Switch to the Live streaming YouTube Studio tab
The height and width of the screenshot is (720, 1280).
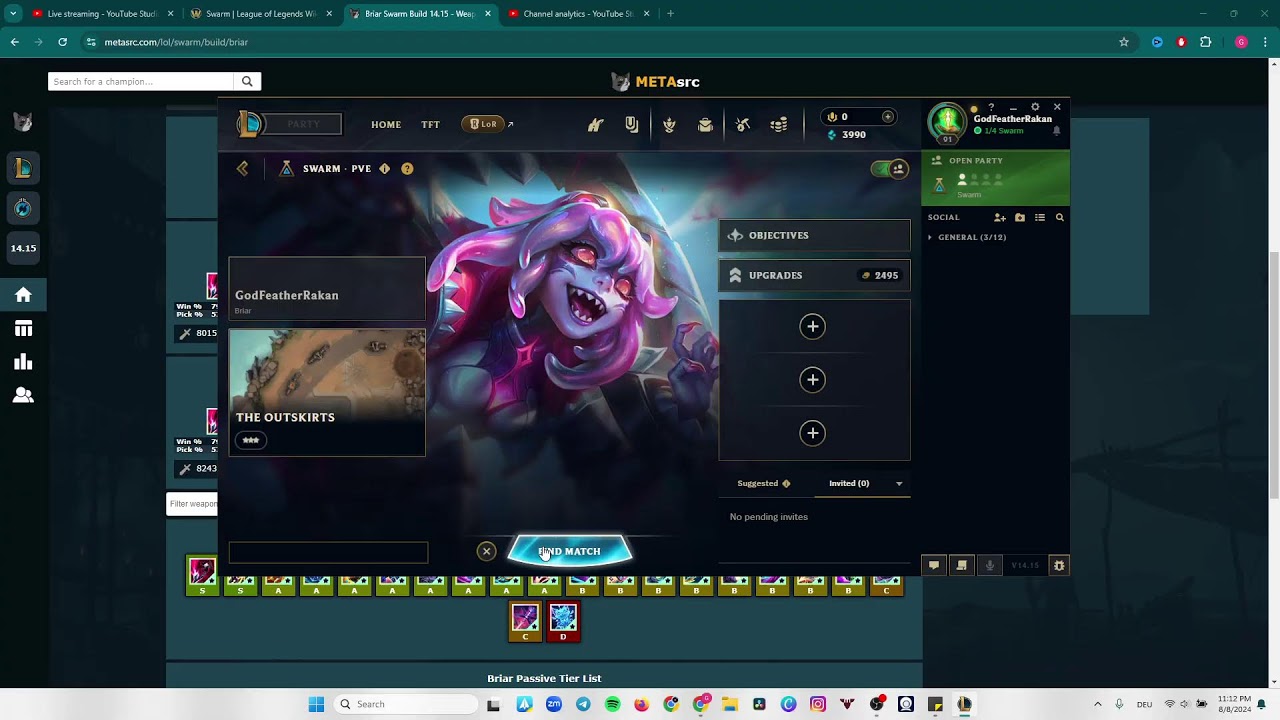tap(103, 14)
